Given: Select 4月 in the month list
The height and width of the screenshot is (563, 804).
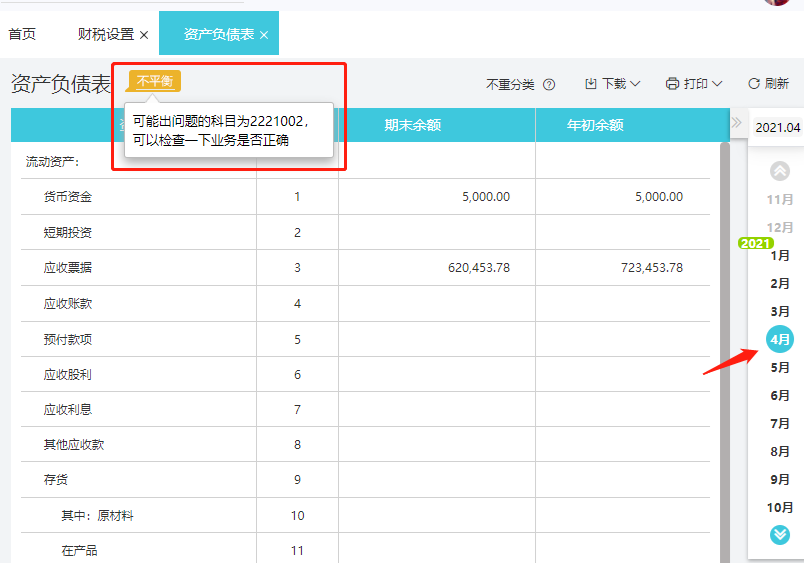Looking at the screenshot, I should 779,339.
